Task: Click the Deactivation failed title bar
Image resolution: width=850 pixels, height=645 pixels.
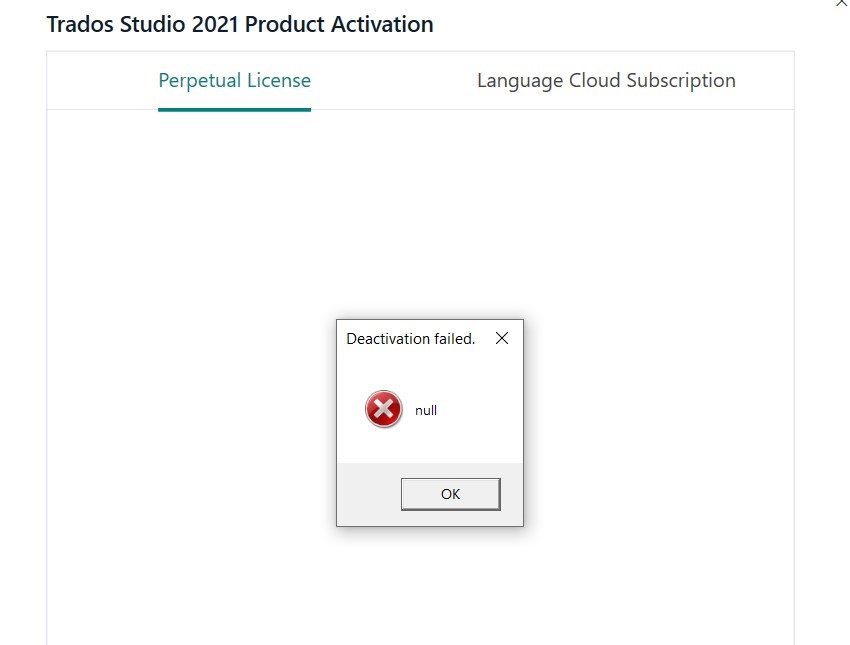Action: pyautogui.click(x=410, y=339)
